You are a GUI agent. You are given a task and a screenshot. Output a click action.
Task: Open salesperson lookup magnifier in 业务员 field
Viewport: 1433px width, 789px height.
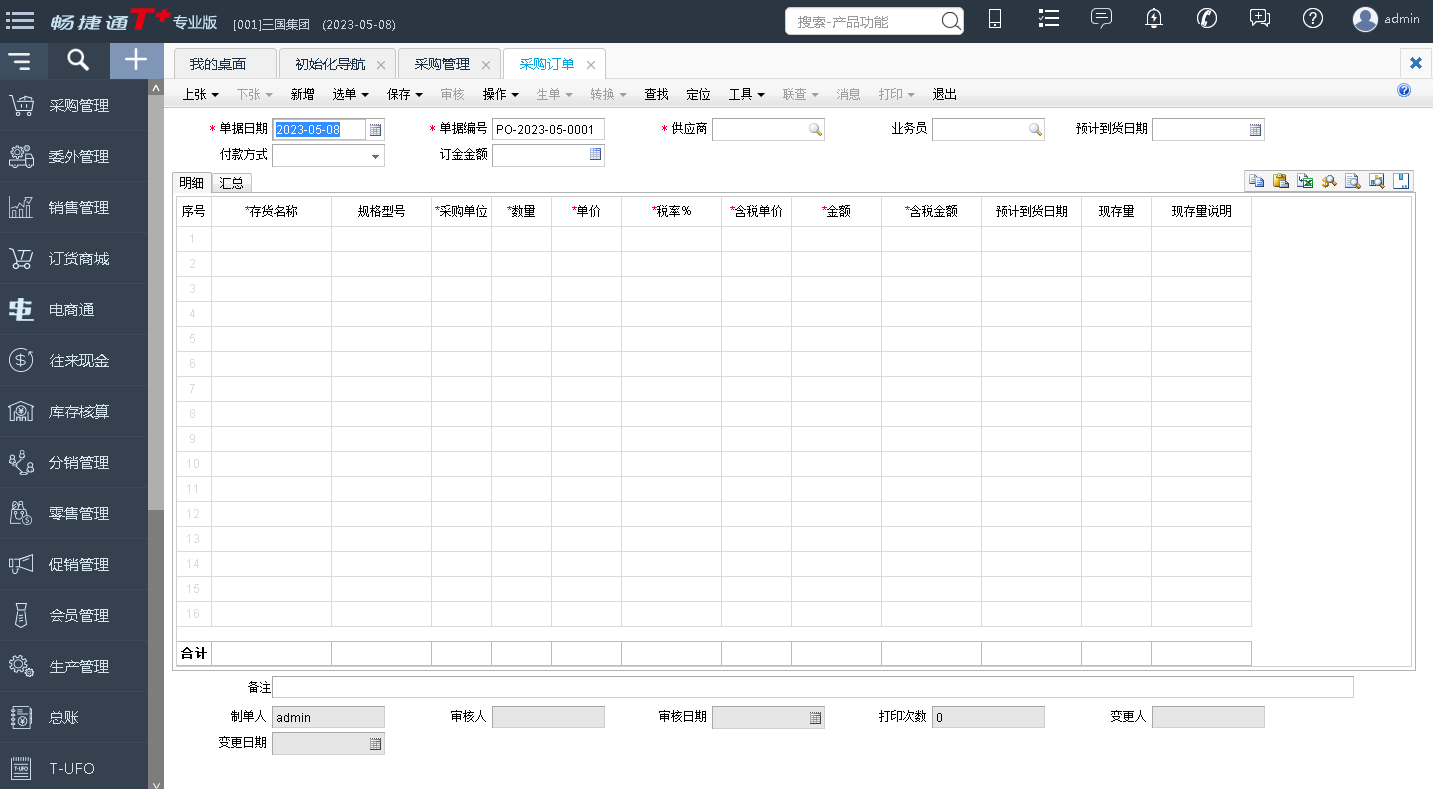pos(1035,130)
